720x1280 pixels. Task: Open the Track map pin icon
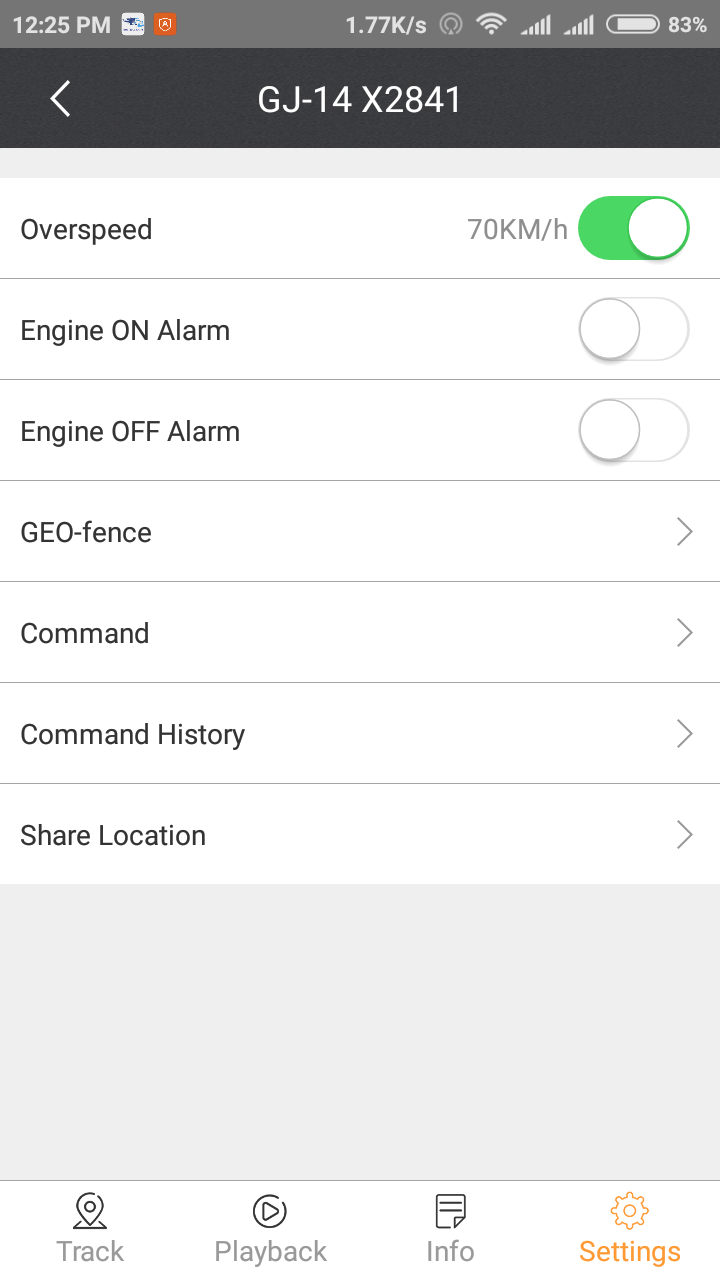[x=90, y=1211]
